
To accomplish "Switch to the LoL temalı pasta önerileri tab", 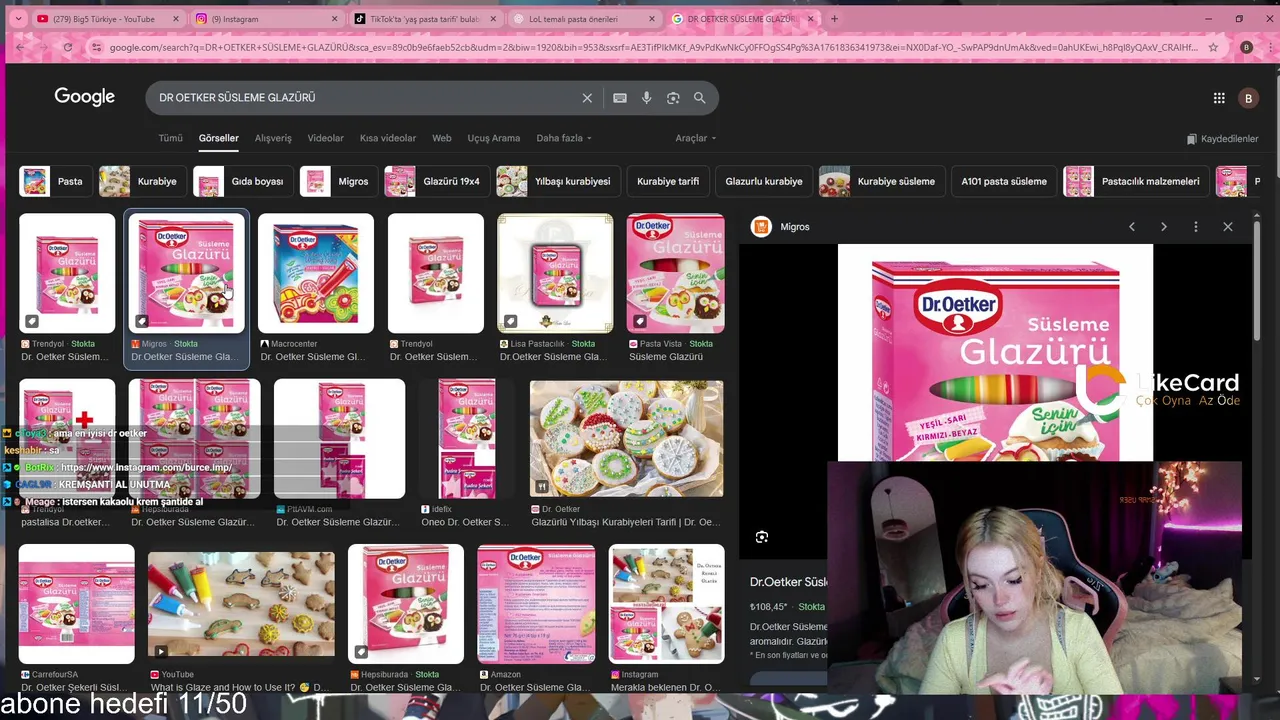I will click(x=584, y=19).
